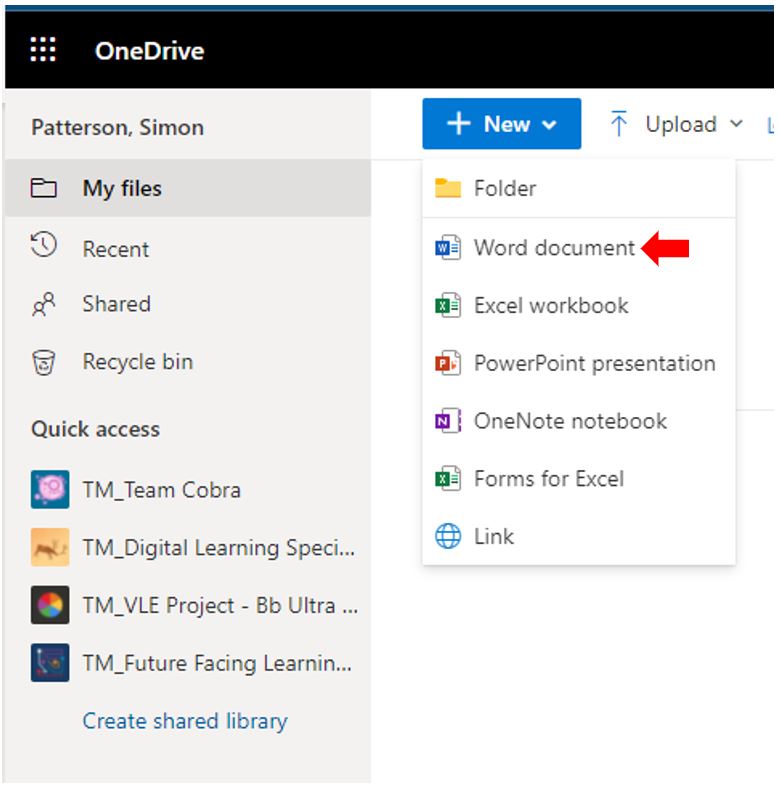Click the Patterson, Simon name heading
778x788 pixels.
pos(118,128)
